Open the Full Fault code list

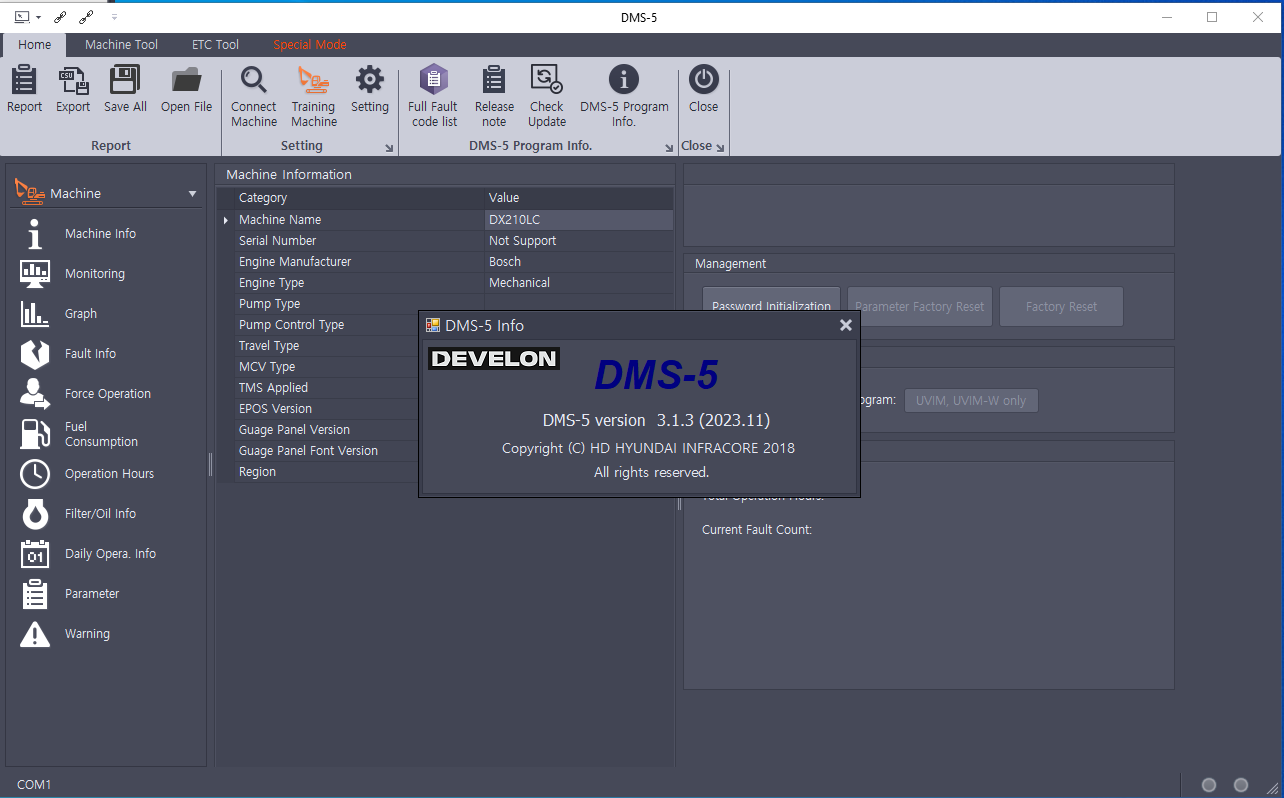click(433, 97)
